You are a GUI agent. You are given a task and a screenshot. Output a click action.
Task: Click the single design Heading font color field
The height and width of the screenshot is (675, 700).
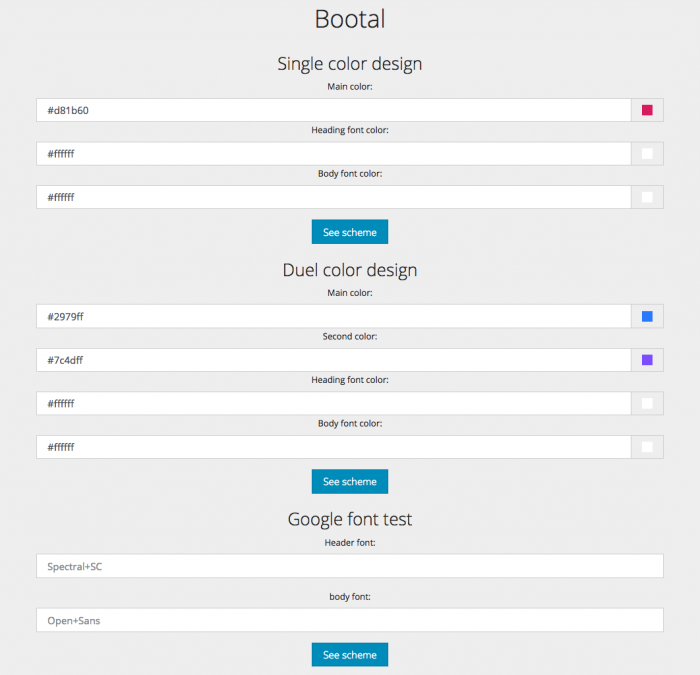(x=333, y=154)
